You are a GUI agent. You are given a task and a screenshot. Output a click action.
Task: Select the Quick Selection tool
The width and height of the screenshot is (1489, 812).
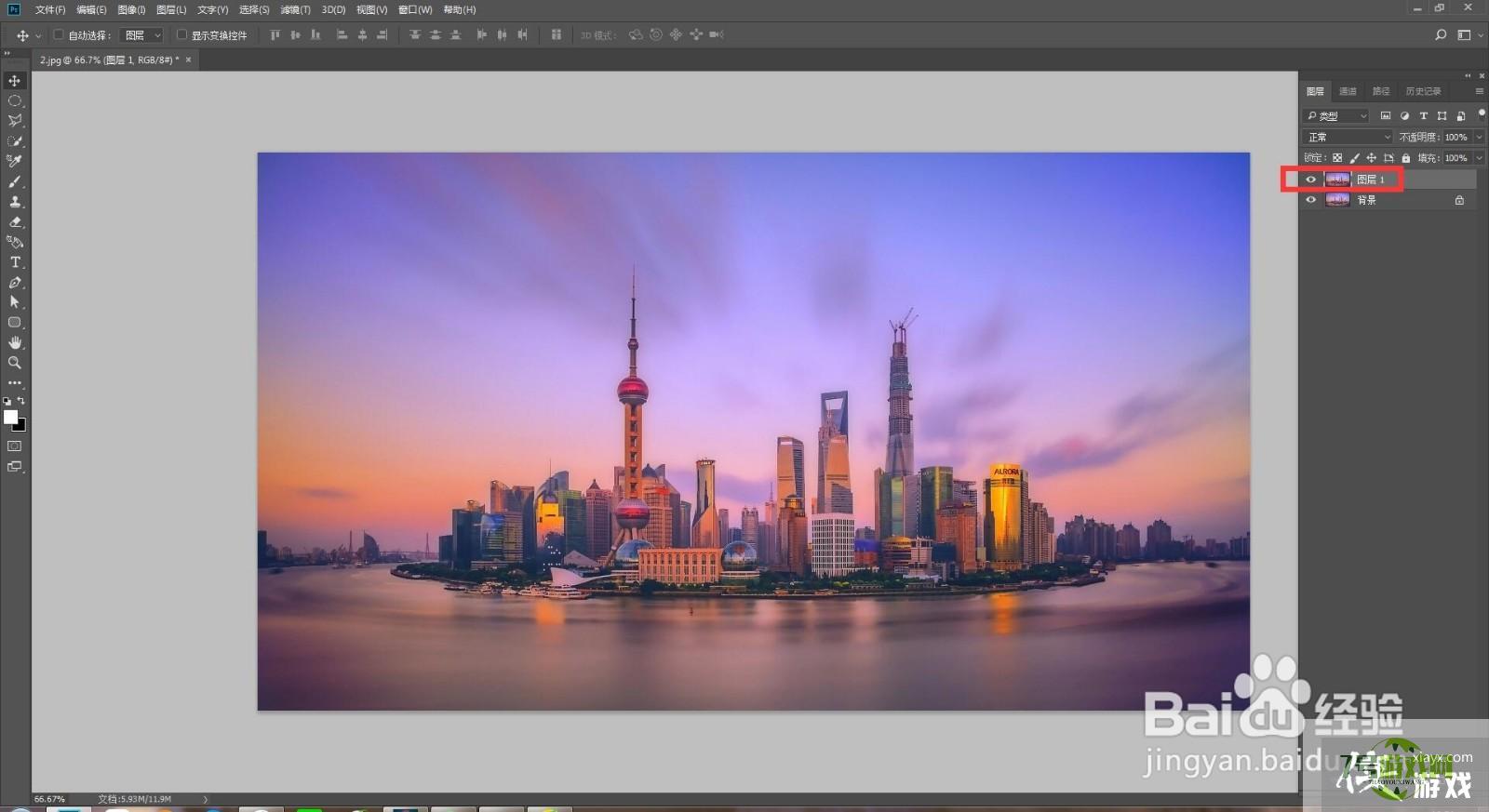(x=15, y=141)
